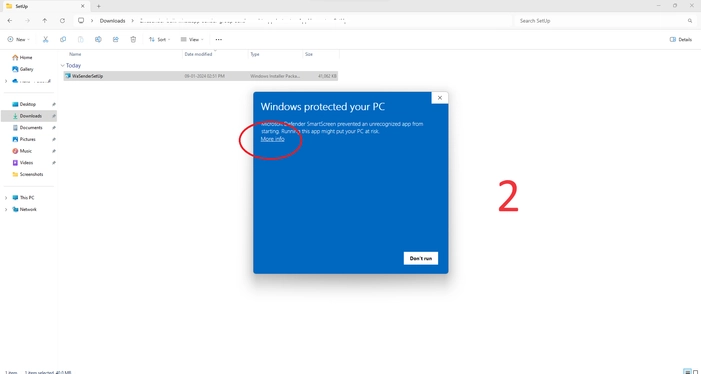Close the Windows protected your PC dialog
The width and height of the screenshot is (701, 374).
[x=439, y=98]
